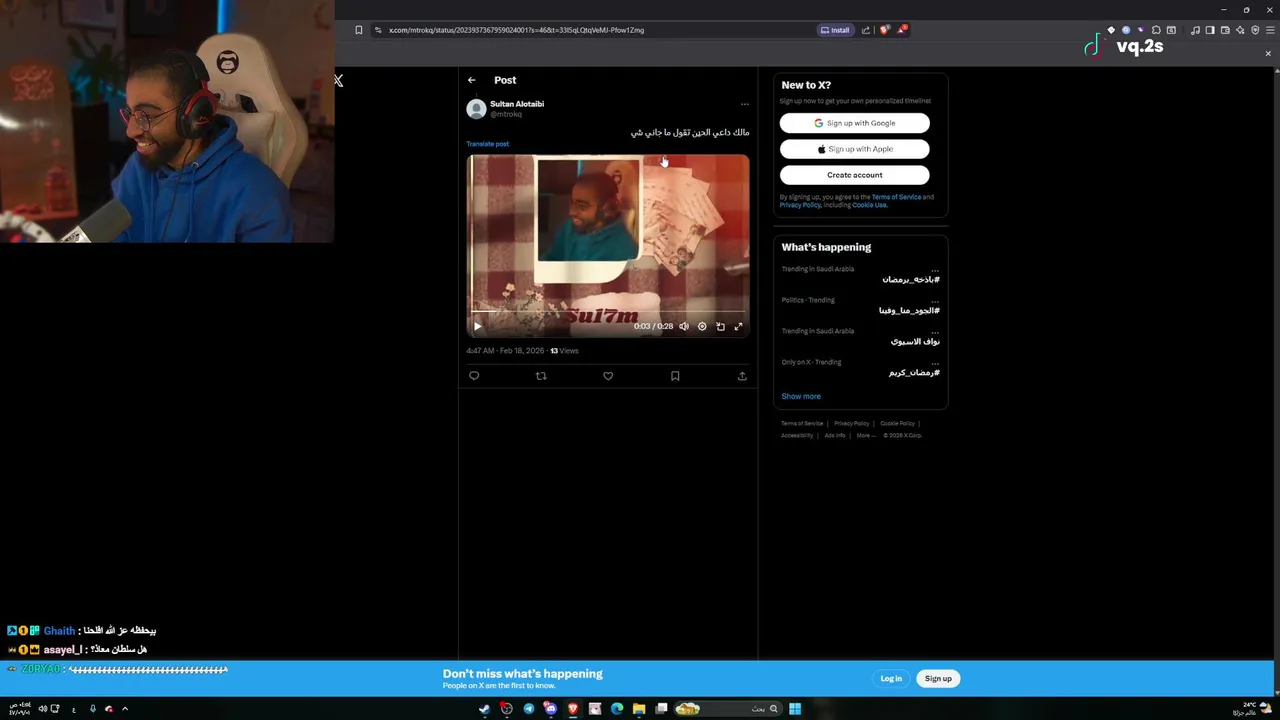Screen dimensions: 1280x720
Task: Open browser hamburger main menu
Action: [1270, 30]
